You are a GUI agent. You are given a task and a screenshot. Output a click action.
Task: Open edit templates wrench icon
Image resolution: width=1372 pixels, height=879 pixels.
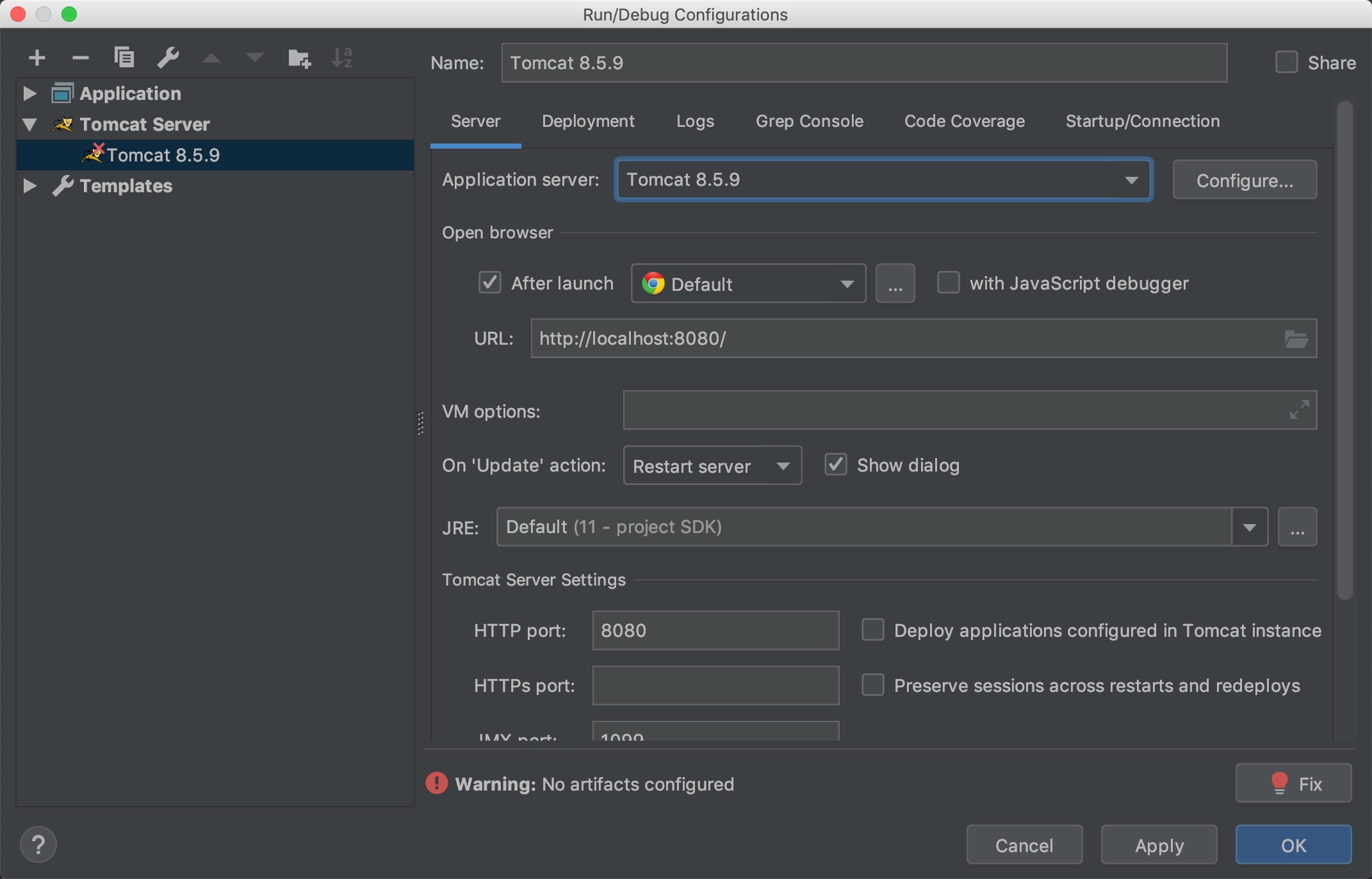(x=168, y=58)
